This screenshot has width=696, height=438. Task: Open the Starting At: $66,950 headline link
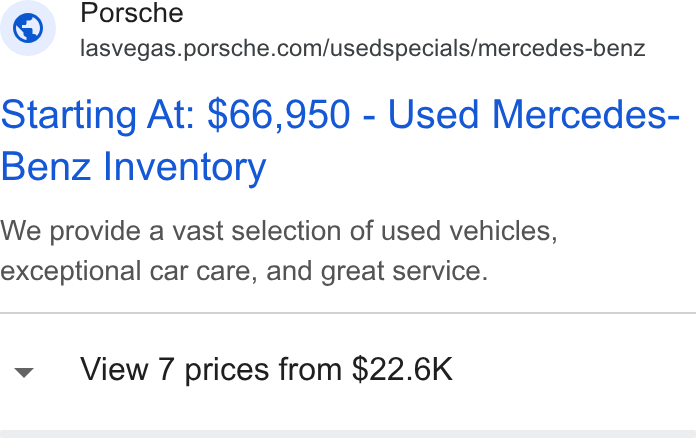click(340, 140)
